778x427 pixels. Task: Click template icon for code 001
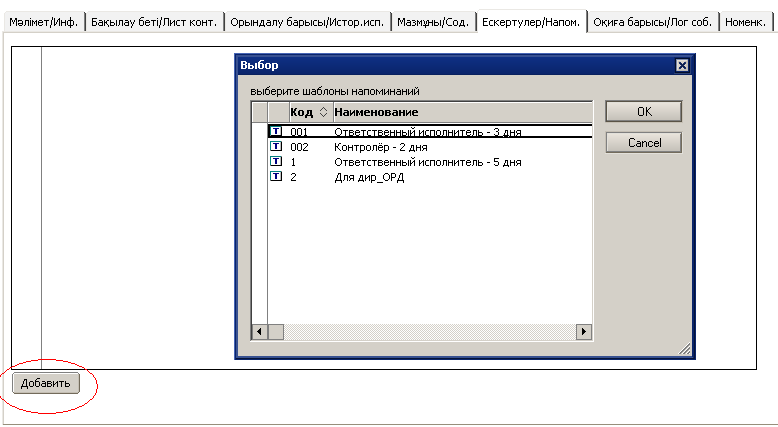tap(276, 131)
